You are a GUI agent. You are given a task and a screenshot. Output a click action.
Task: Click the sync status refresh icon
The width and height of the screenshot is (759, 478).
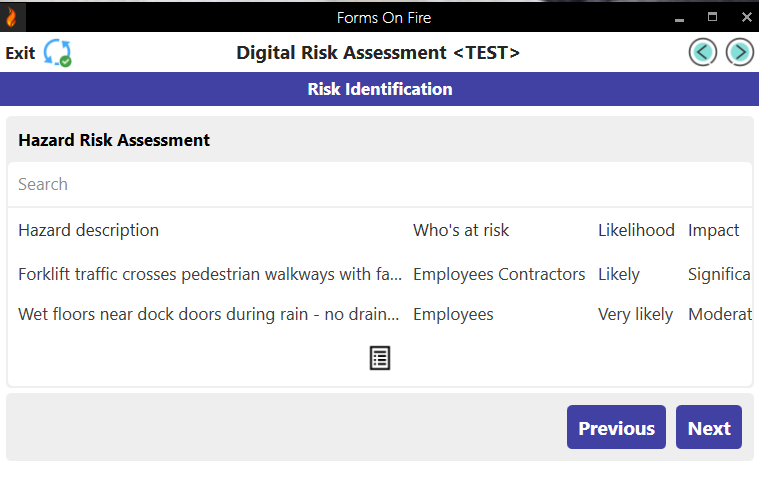coord(57,52)
